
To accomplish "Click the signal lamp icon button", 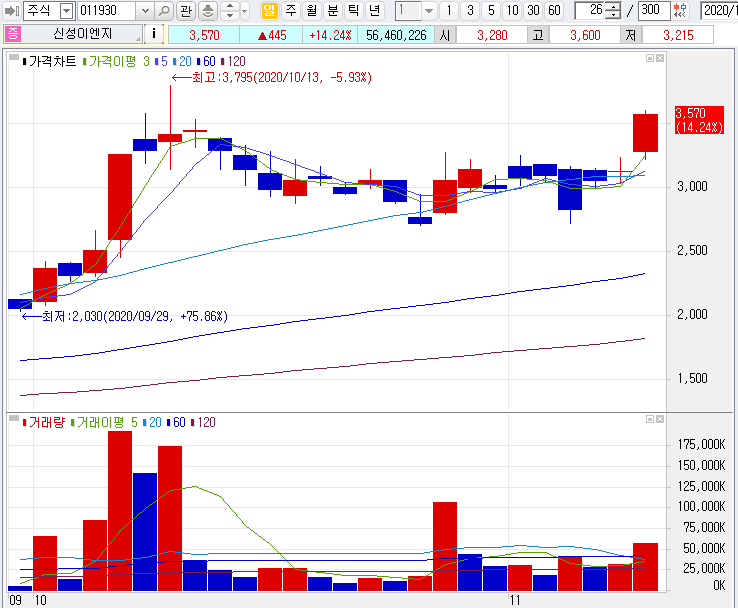I will (208, 10).
